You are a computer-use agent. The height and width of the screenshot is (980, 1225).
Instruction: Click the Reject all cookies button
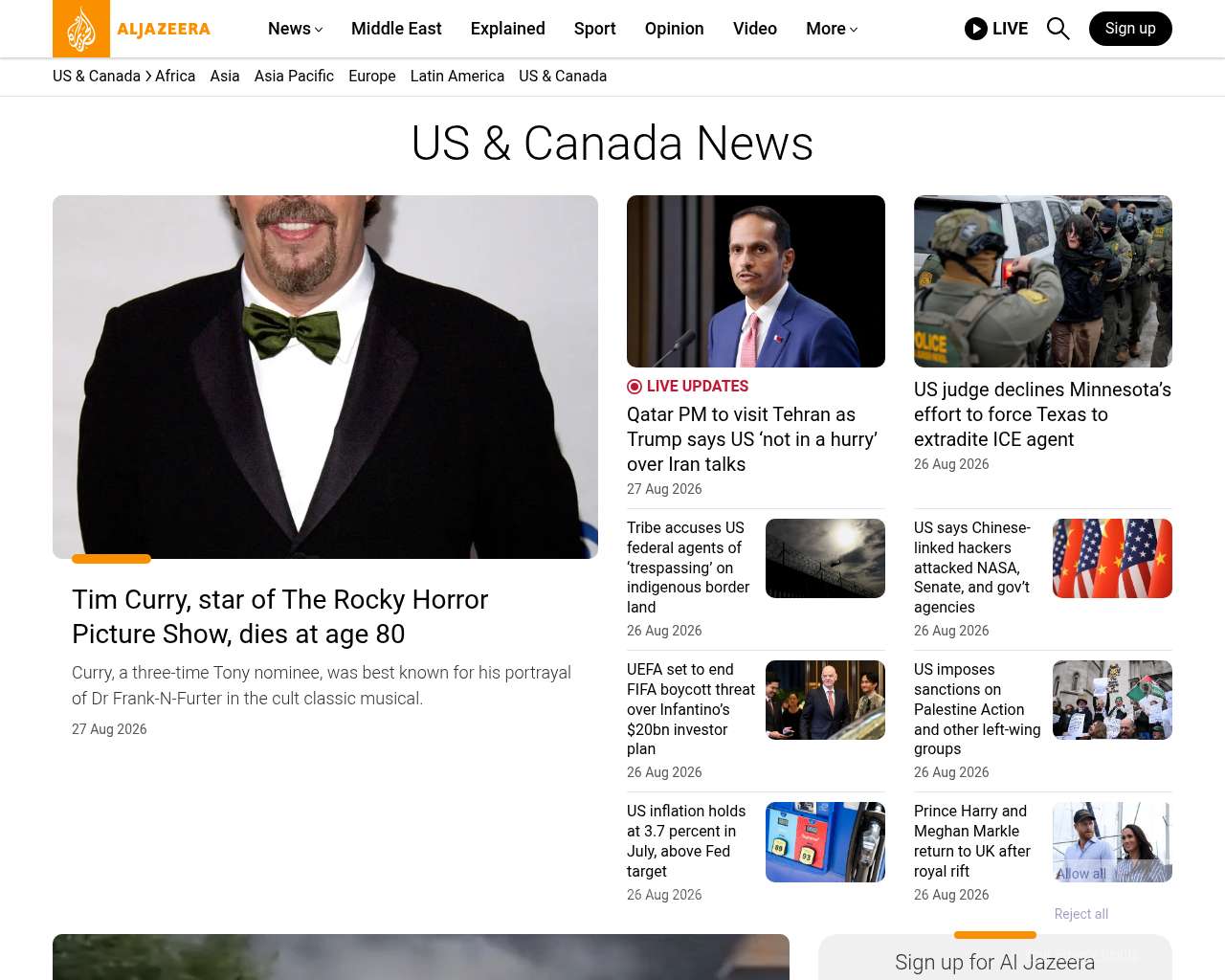tap(1081, 914)
